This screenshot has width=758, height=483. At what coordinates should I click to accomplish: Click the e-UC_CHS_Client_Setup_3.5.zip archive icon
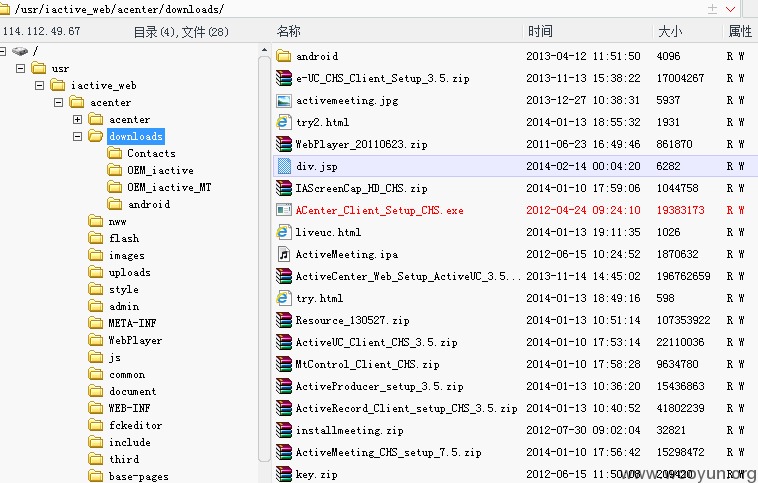tap(284, 78)
